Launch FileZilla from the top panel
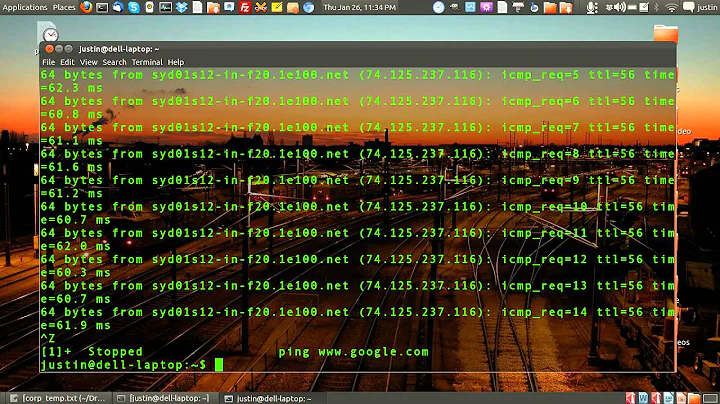 [x=245, y=7]
